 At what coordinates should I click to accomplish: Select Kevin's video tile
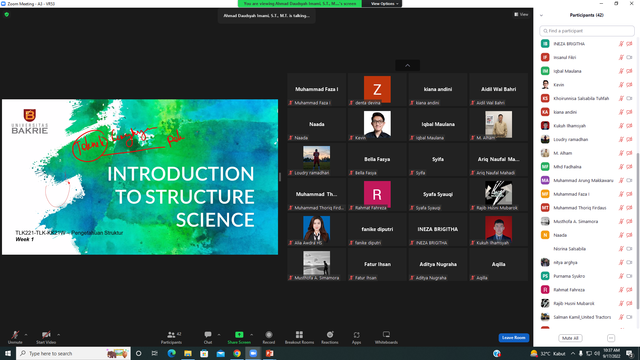(x=377, y=124)
